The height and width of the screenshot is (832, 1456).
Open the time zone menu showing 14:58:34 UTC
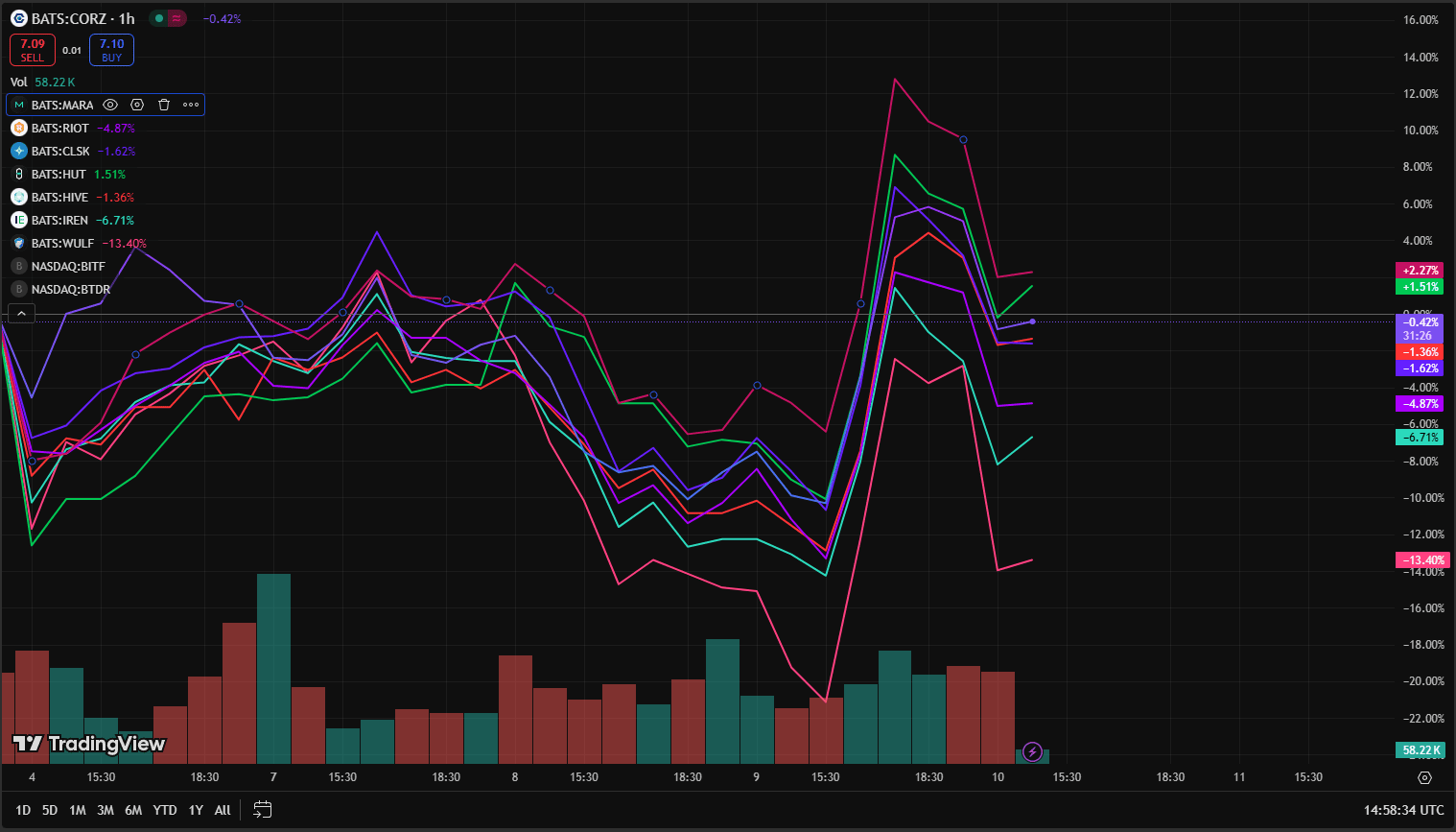[x=1403, y=810]
